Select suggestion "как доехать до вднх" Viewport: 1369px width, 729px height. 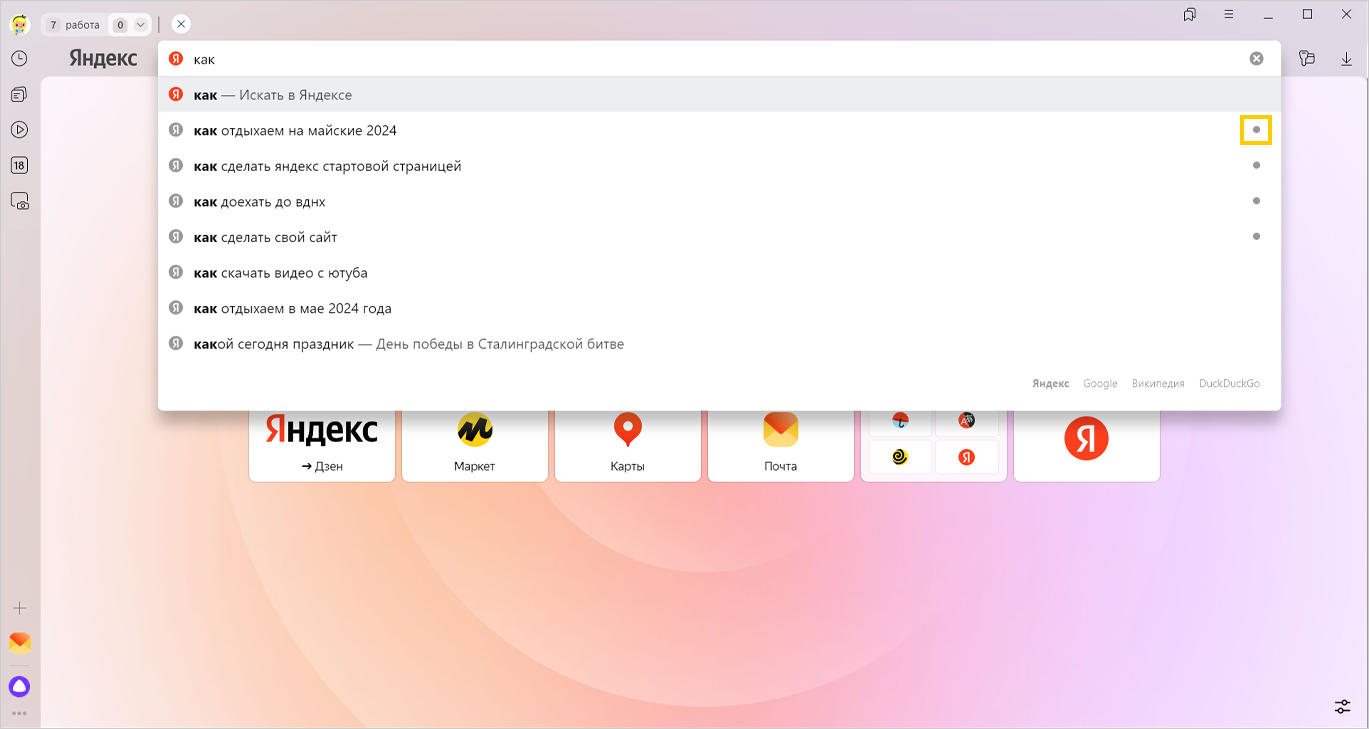point(260,202)
